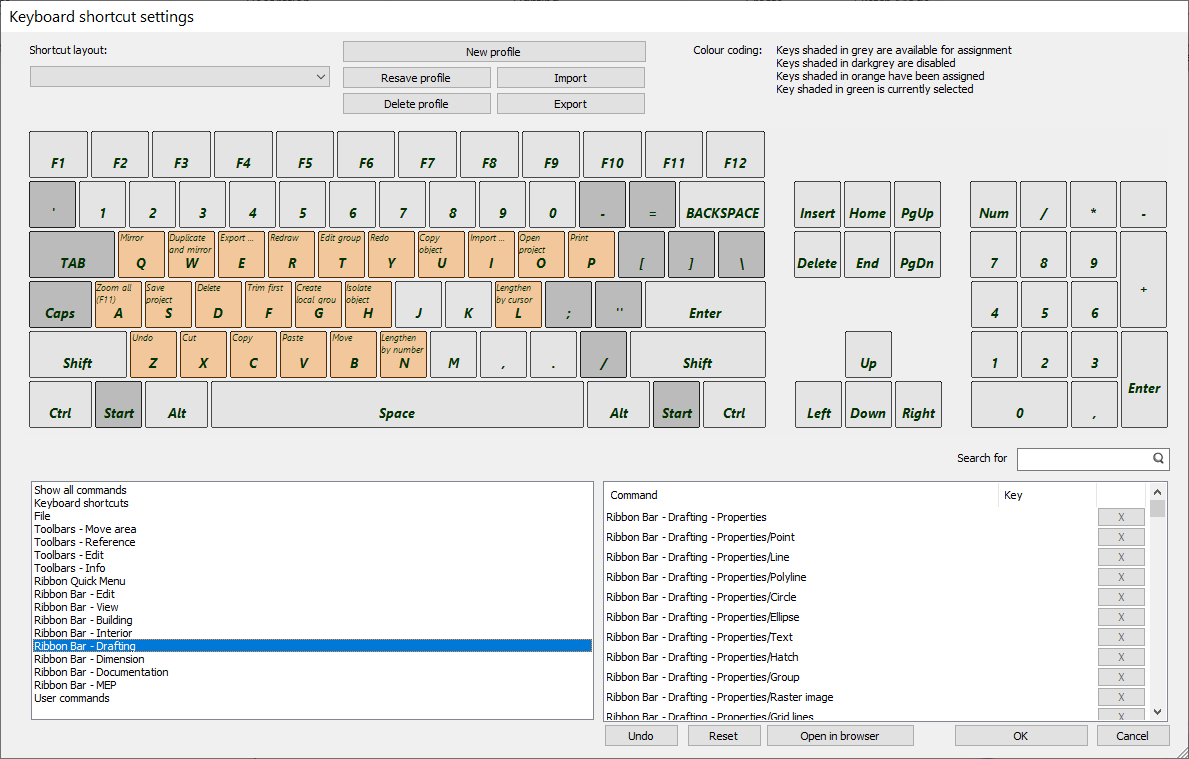This screenshot has width=1189, height=759.
Task: Clear shortcut for Properties/Hatch with X
Action: click(1121, 657)
